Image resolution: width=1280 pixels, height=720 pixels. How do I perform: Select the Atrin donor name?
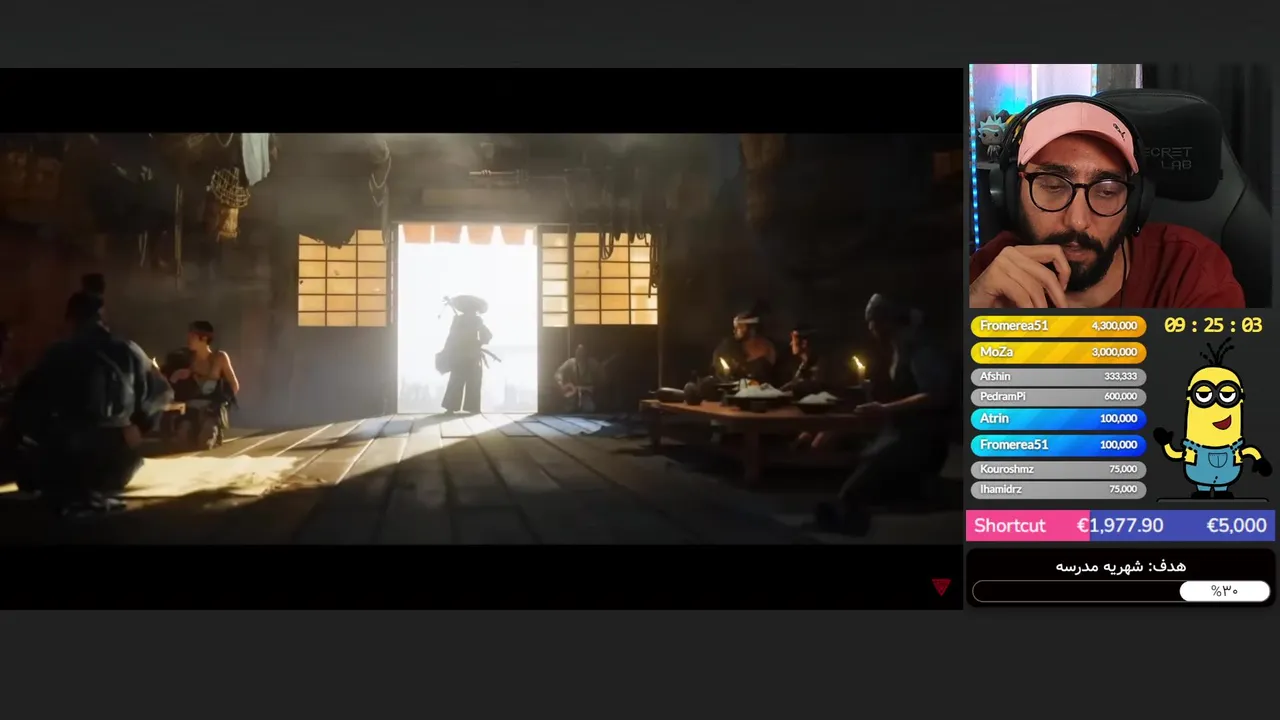(994, 419)
